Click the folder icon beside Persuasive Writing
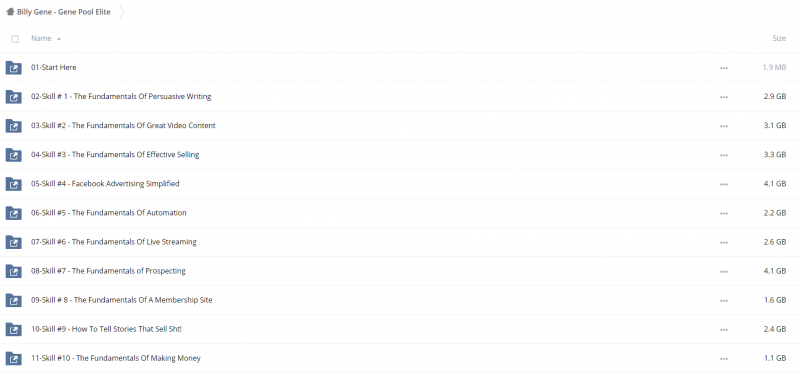This screenshot has width=800, height=373. pyautogui.click(x=14, y=96)
